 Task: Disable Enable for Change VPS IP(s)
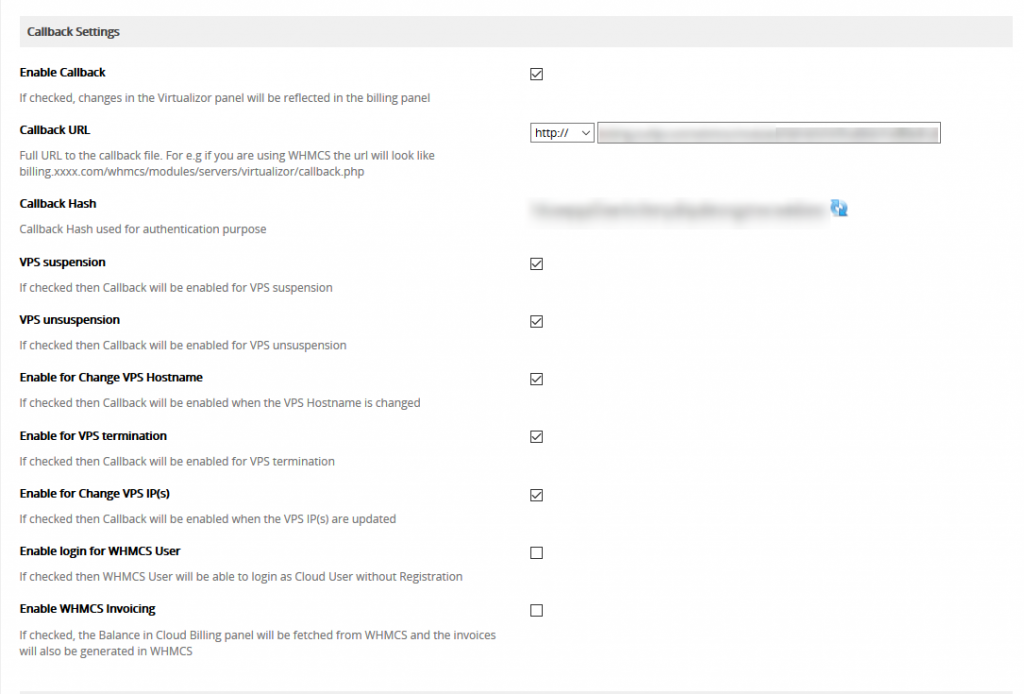tap(536, 494)
